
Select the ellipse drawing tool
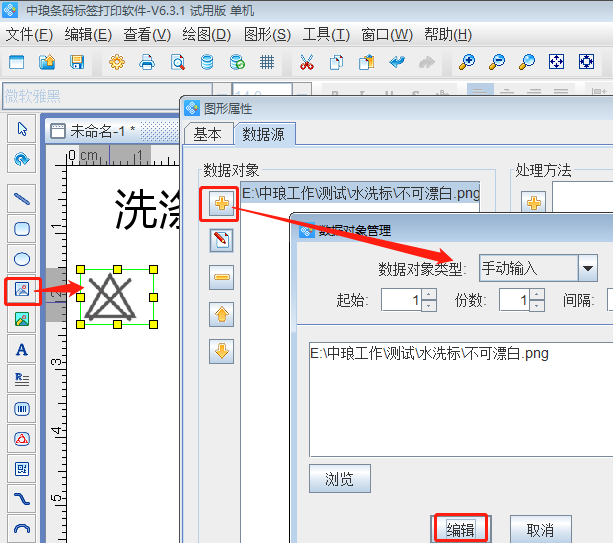pyautogui.click(x=21, y=259)
